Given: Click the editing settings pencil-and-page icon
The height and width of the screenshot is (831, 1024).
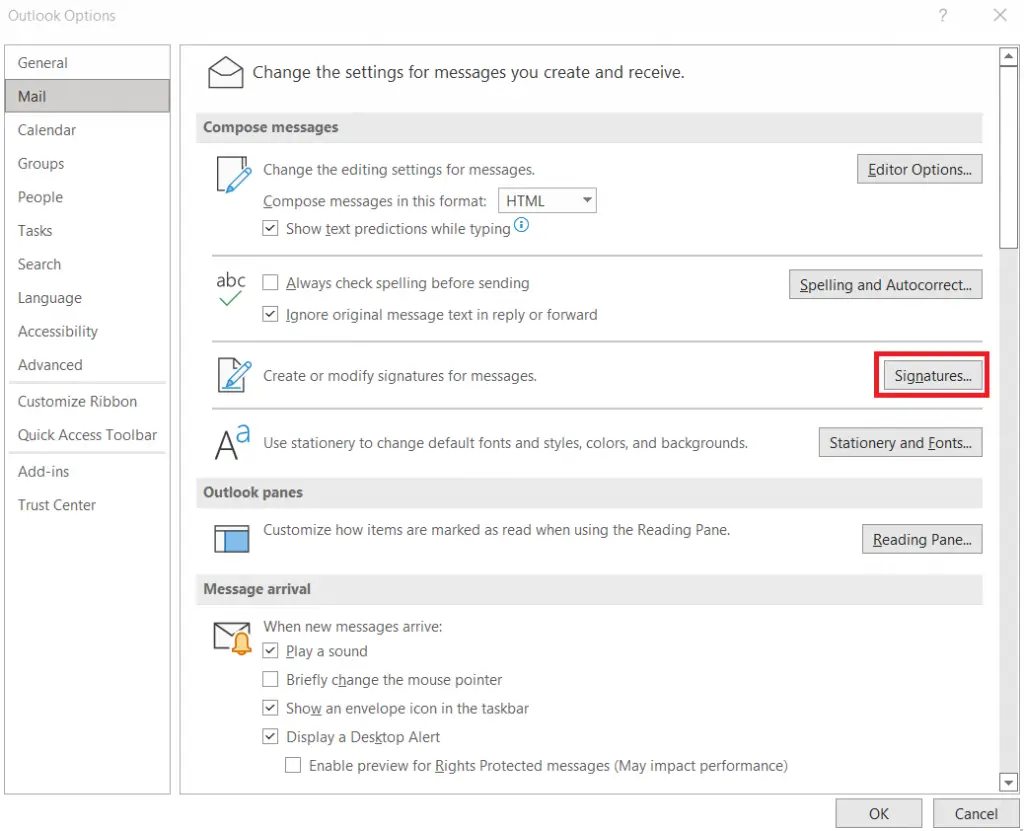Looking at the screenshot, I should (234, 174).
